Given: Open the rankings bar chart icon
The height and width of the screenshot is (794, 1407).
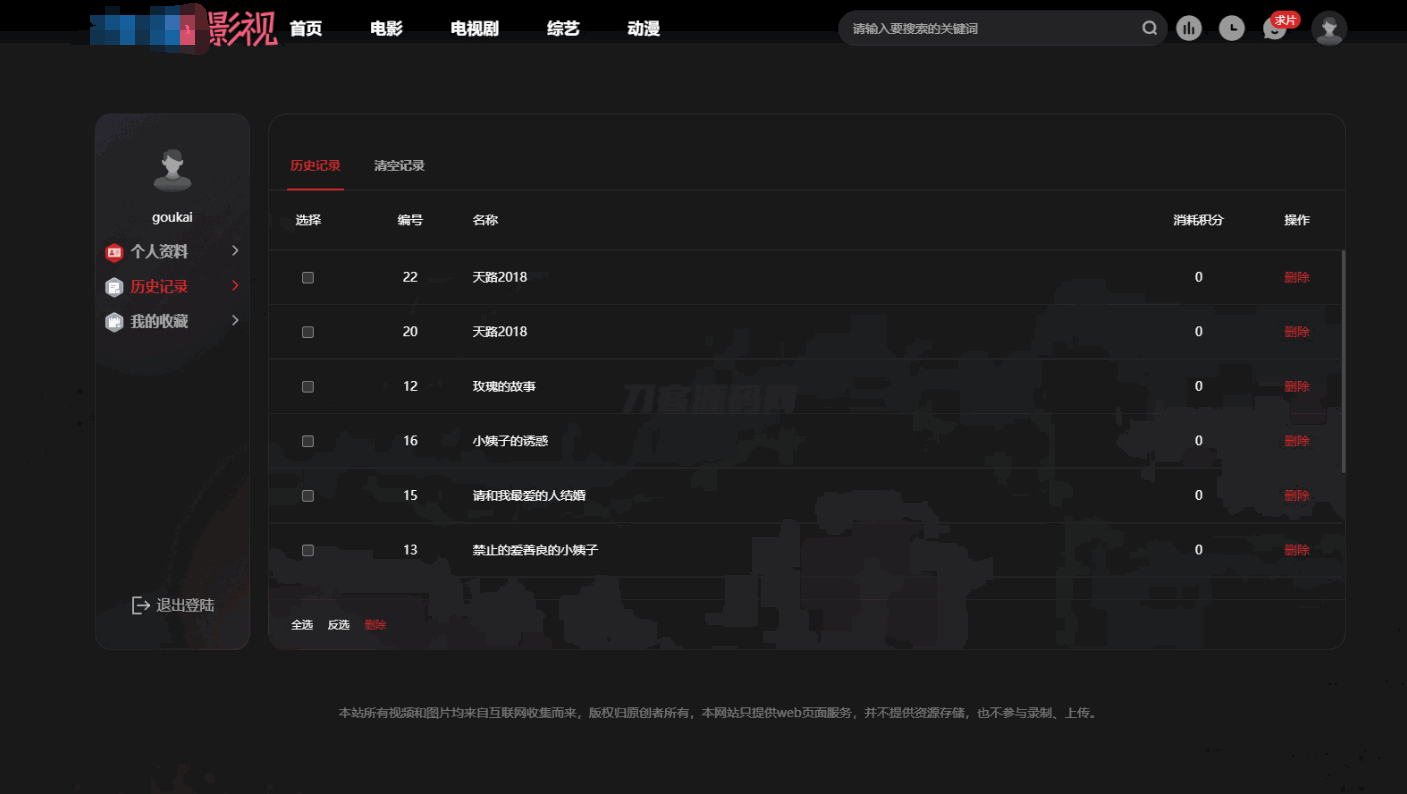Looking at the screenshot, I should [x=1189, y=29].
